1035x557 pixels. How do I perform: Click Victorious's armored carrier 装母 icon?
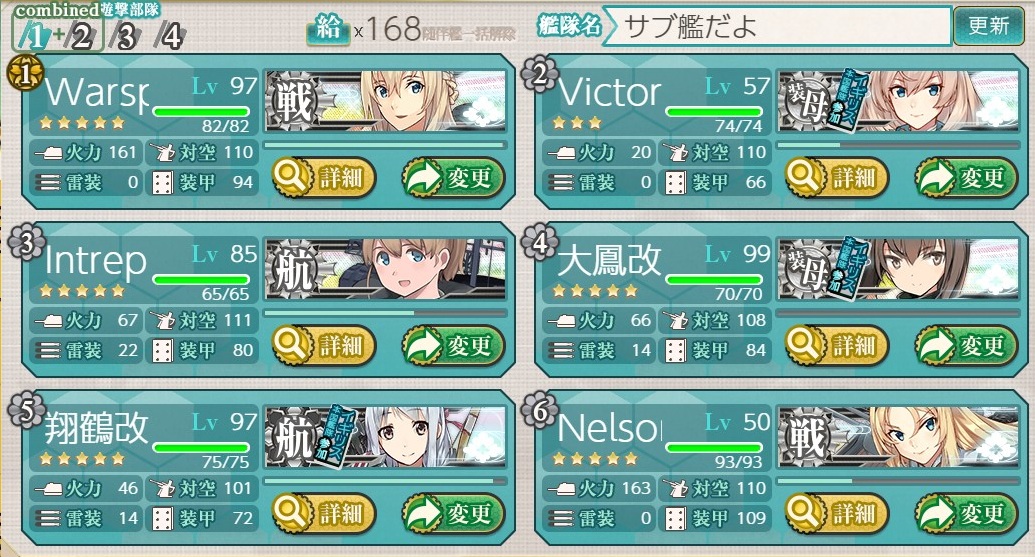click(807, 102)
